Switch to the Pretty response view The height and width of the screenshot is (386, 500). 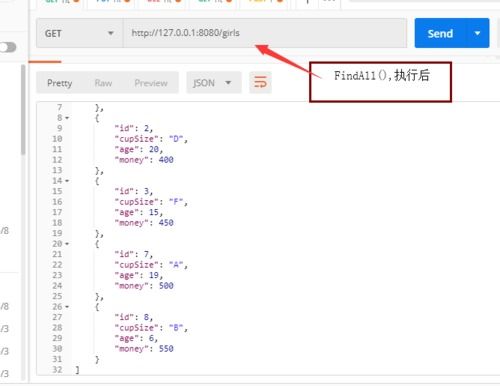pyautogui.click(x=59, y=83)
